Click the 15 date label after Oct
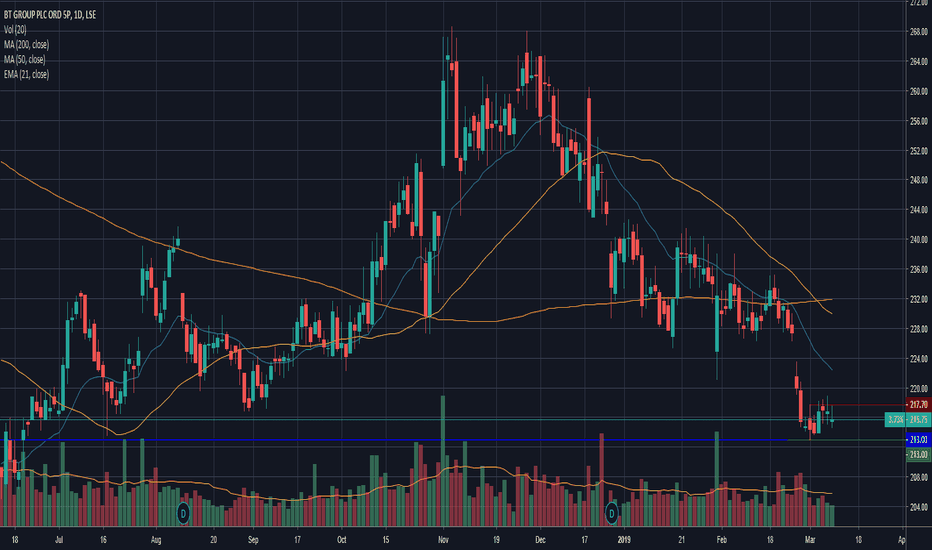 [x=386, y=540]
